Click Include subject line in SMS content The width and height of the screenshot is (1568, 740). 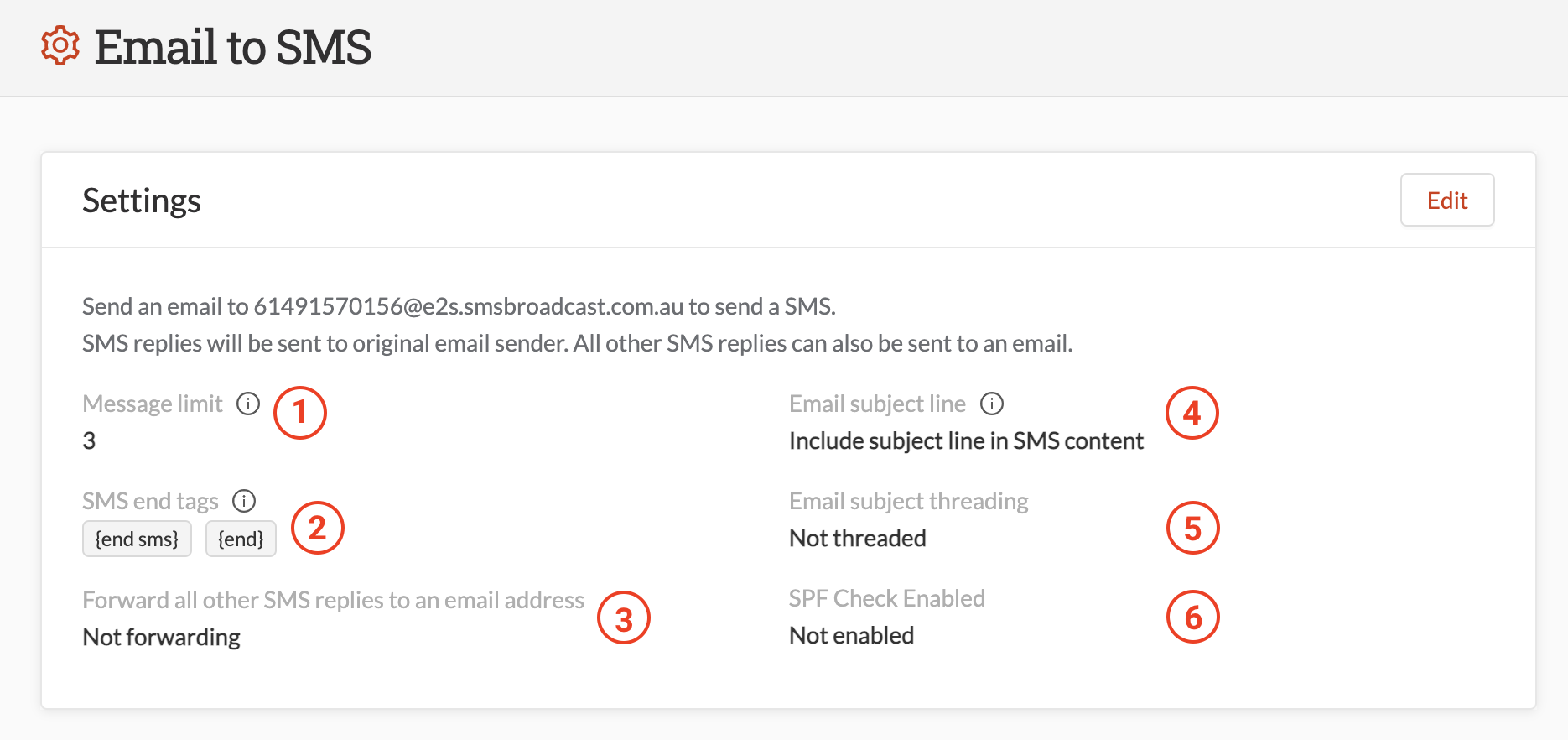(x=966, y=440)
